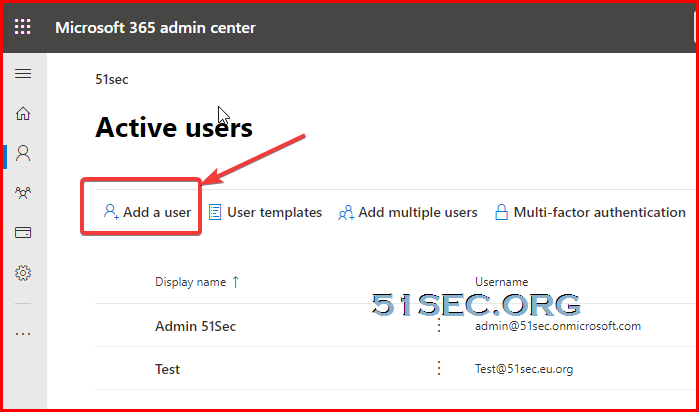Click Add a user
This screenshot has height=412, width=699.
(x=148, y=212)
